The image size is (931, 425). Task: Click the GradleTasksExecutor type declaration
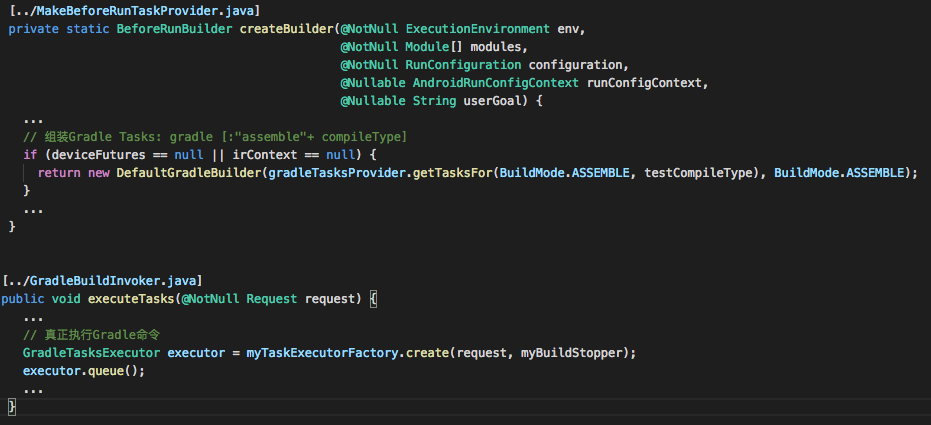(x=91, y=353)
